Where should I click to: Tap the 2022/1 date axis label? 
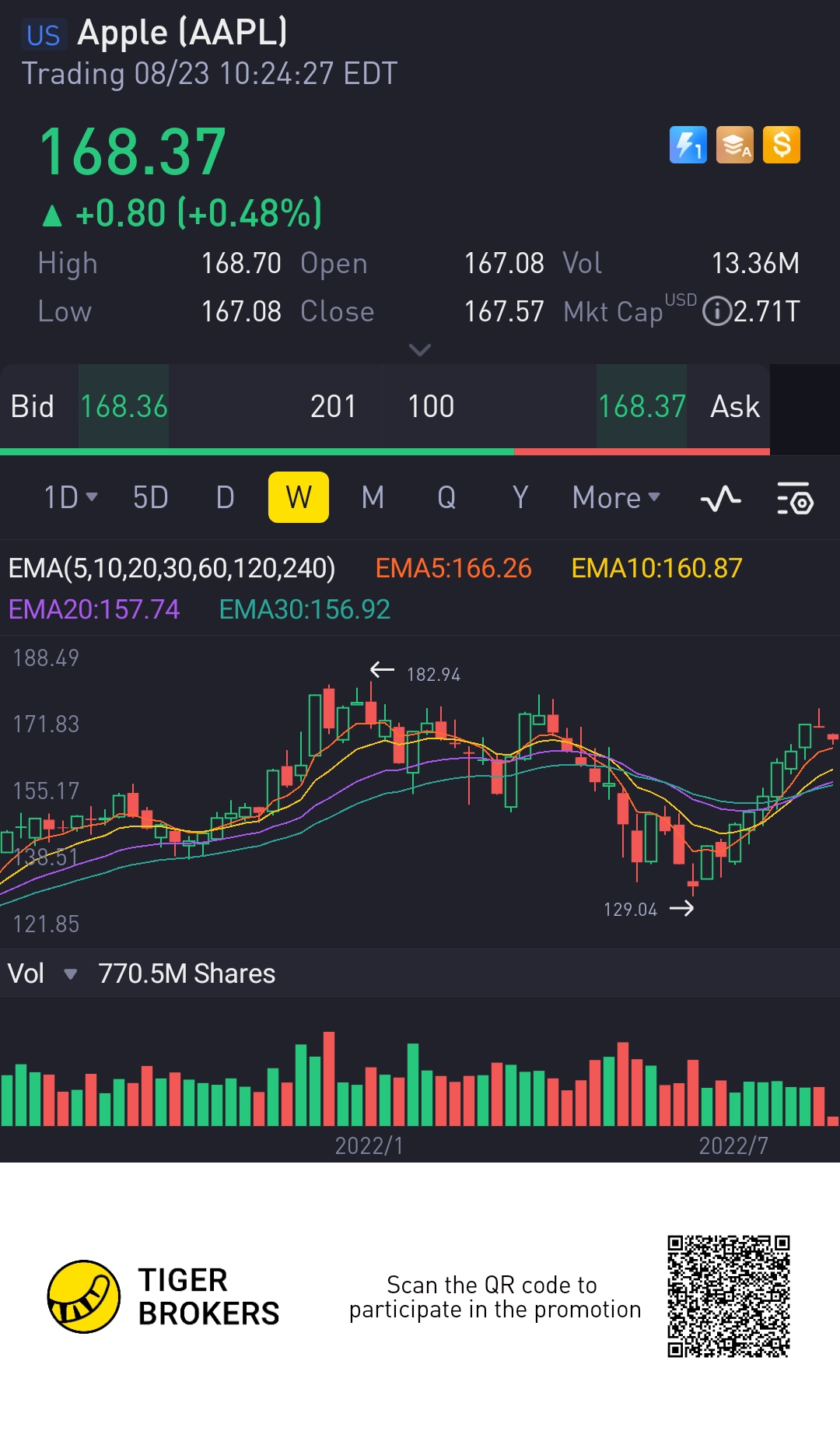click(x=369, y=1145)
